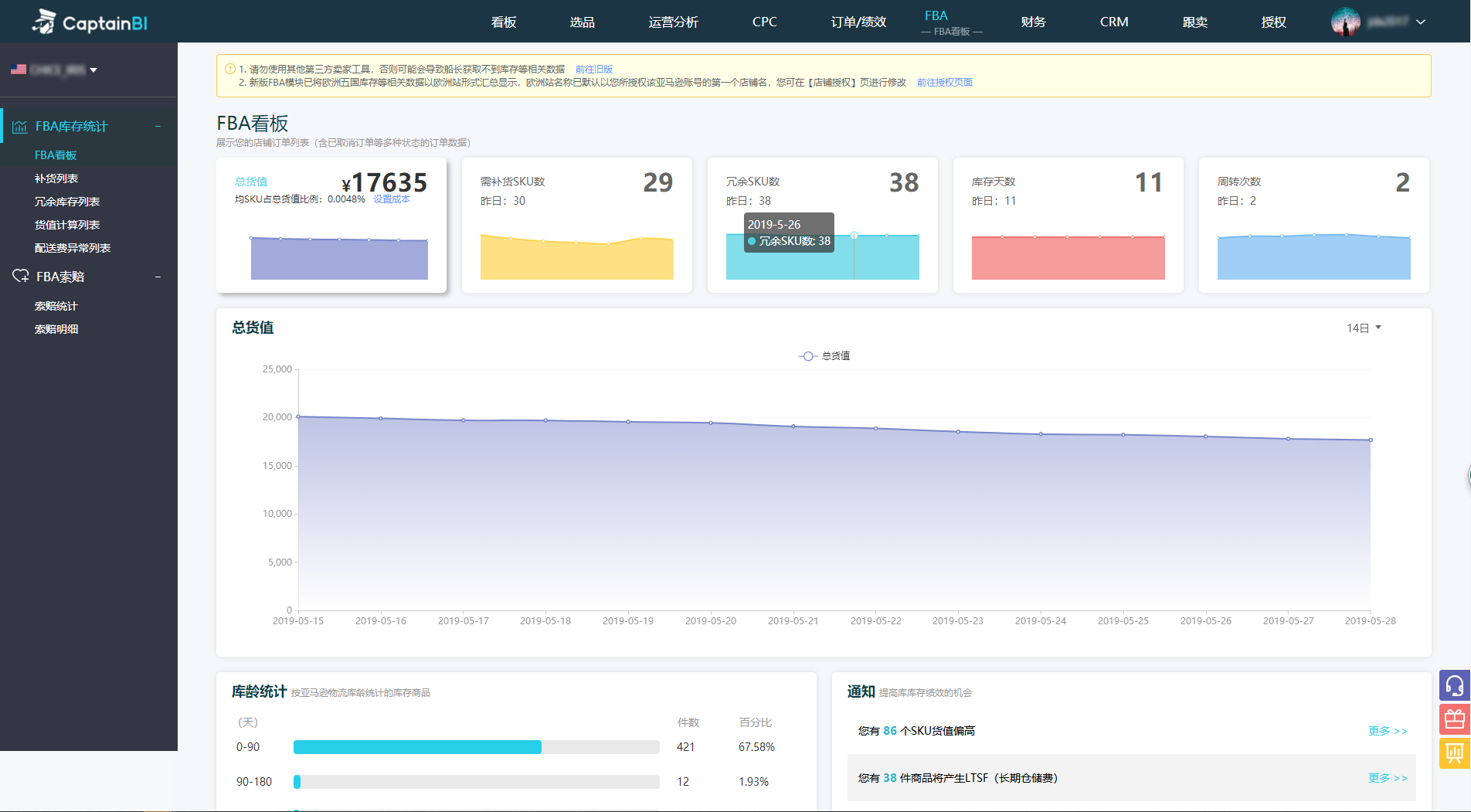This screenshot has height=812, width=1471.
Task: Select 补货列表 in the sidebar
Action: (x=56, y=178)
